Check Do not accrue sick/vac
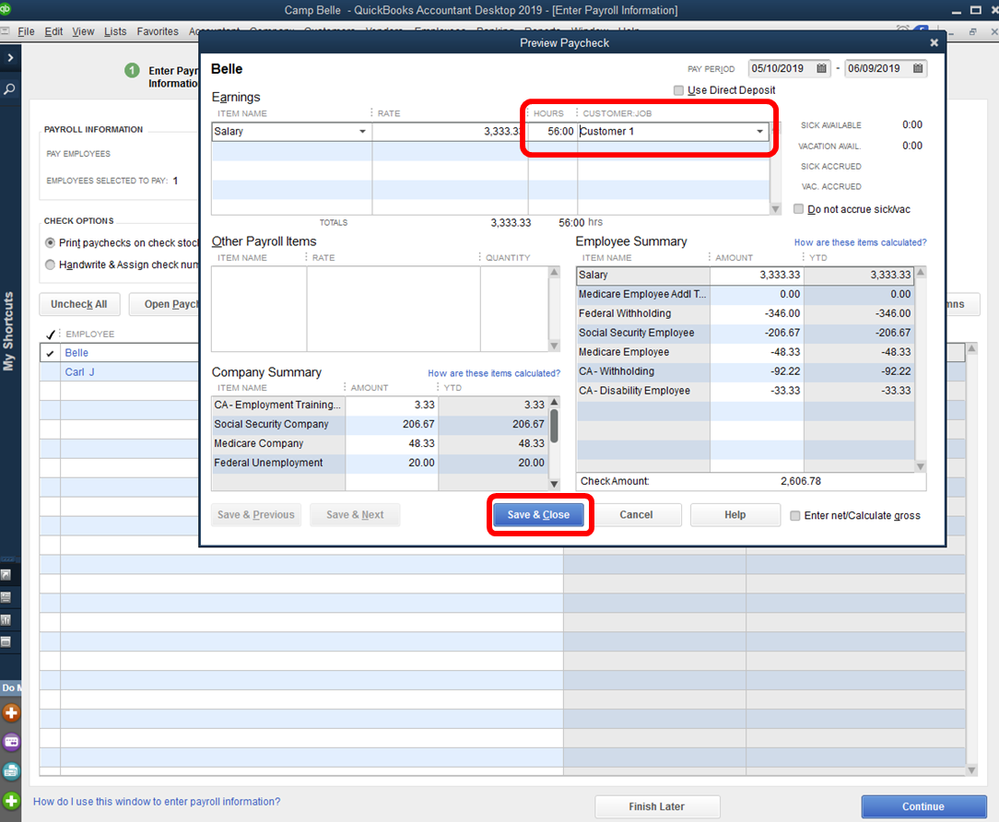 click(798, 209)
